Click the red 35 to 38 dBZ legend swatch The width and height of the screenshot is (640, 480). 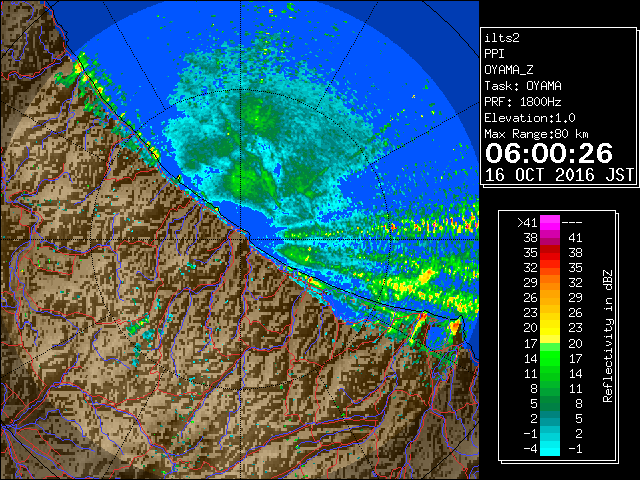(550, 253)
